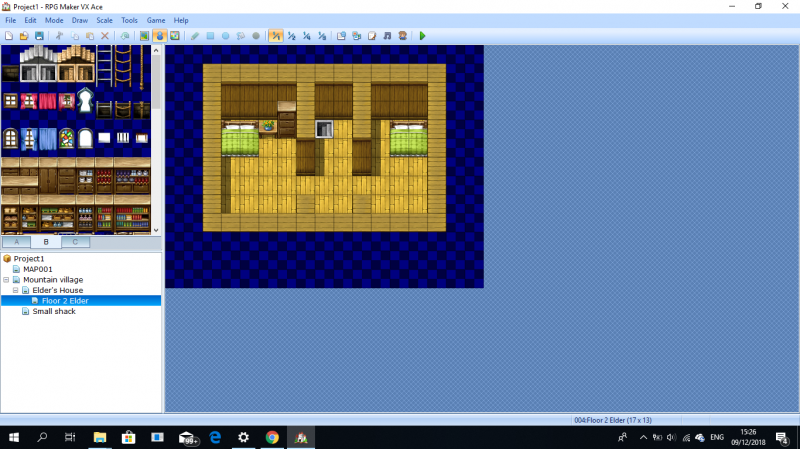Open the Game menu

click(156, 20)
